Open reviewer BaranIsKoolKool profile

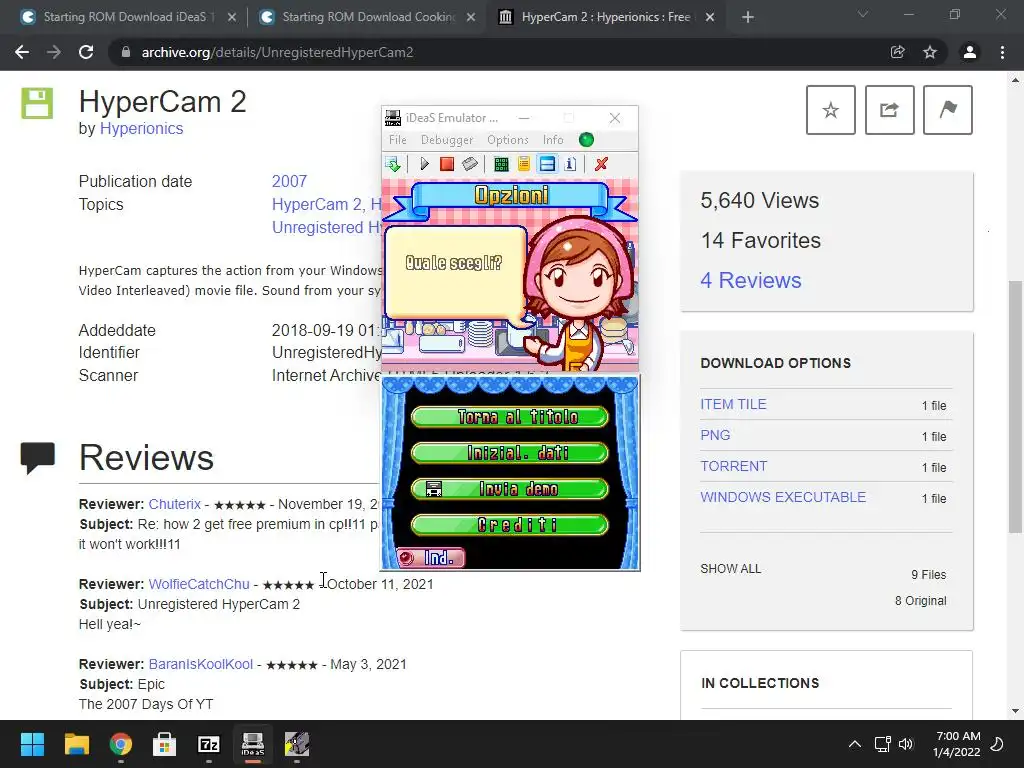(x=200, y=664)
